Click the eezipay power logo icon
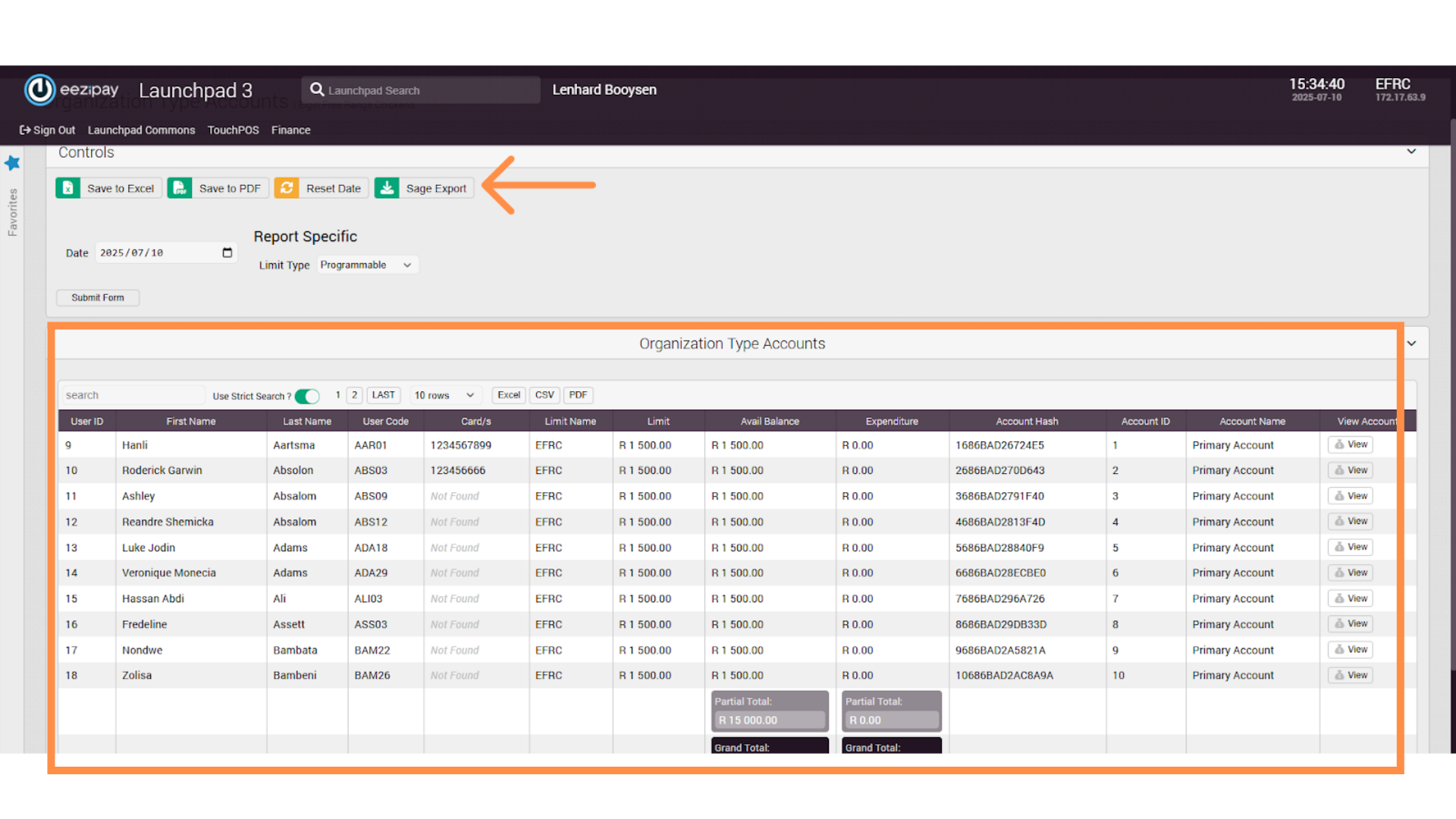Viewport: 1456px width, 819px height. [x=39, y=89]
